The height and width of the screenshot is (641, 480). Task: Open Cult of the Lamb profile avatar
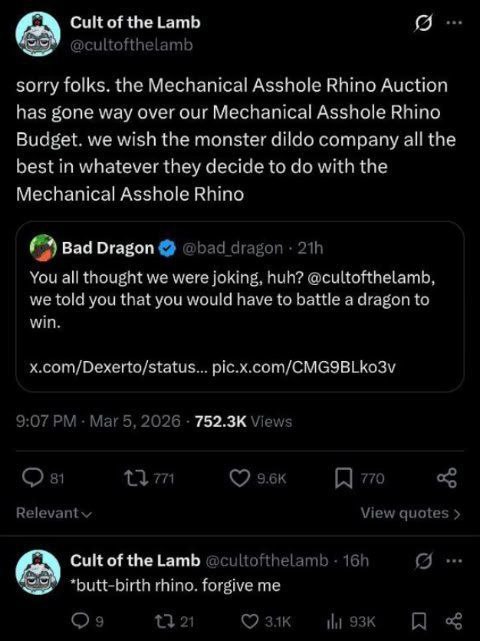(38, 34)
